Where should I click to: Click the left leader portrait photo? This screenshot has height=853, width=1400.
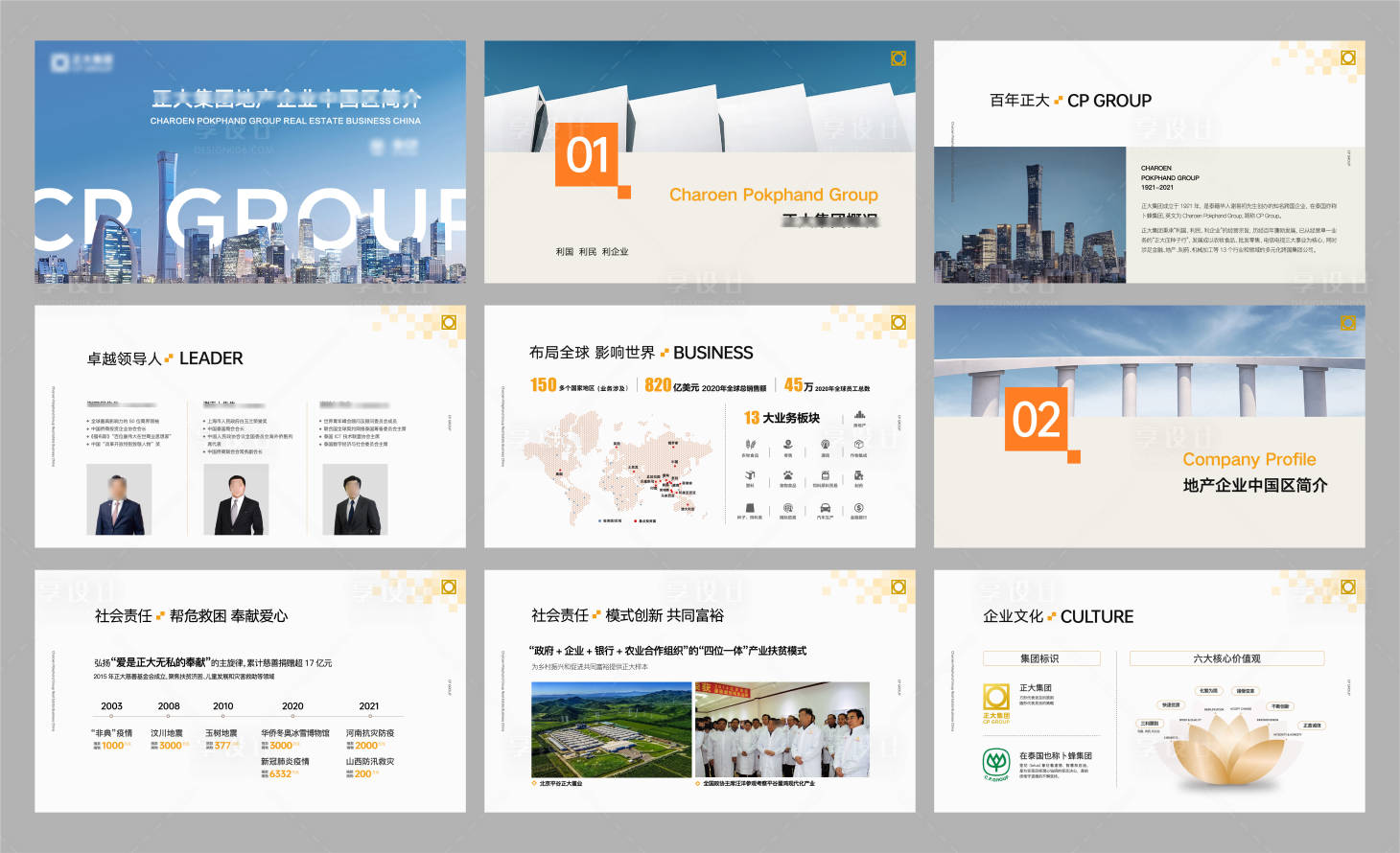(119, 499)
